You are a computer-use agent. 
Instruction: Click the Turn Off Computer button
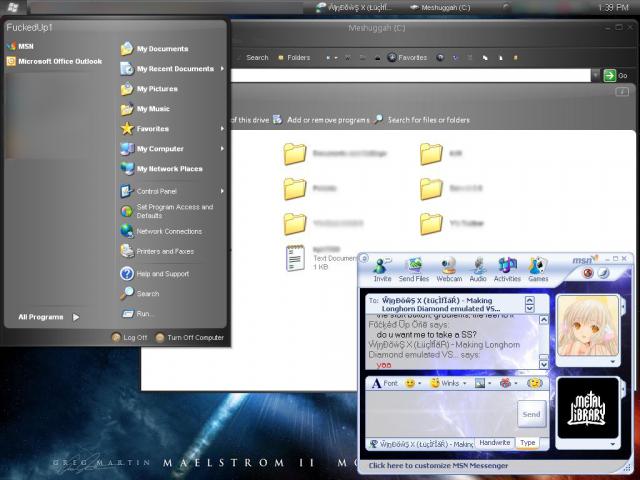190,338
